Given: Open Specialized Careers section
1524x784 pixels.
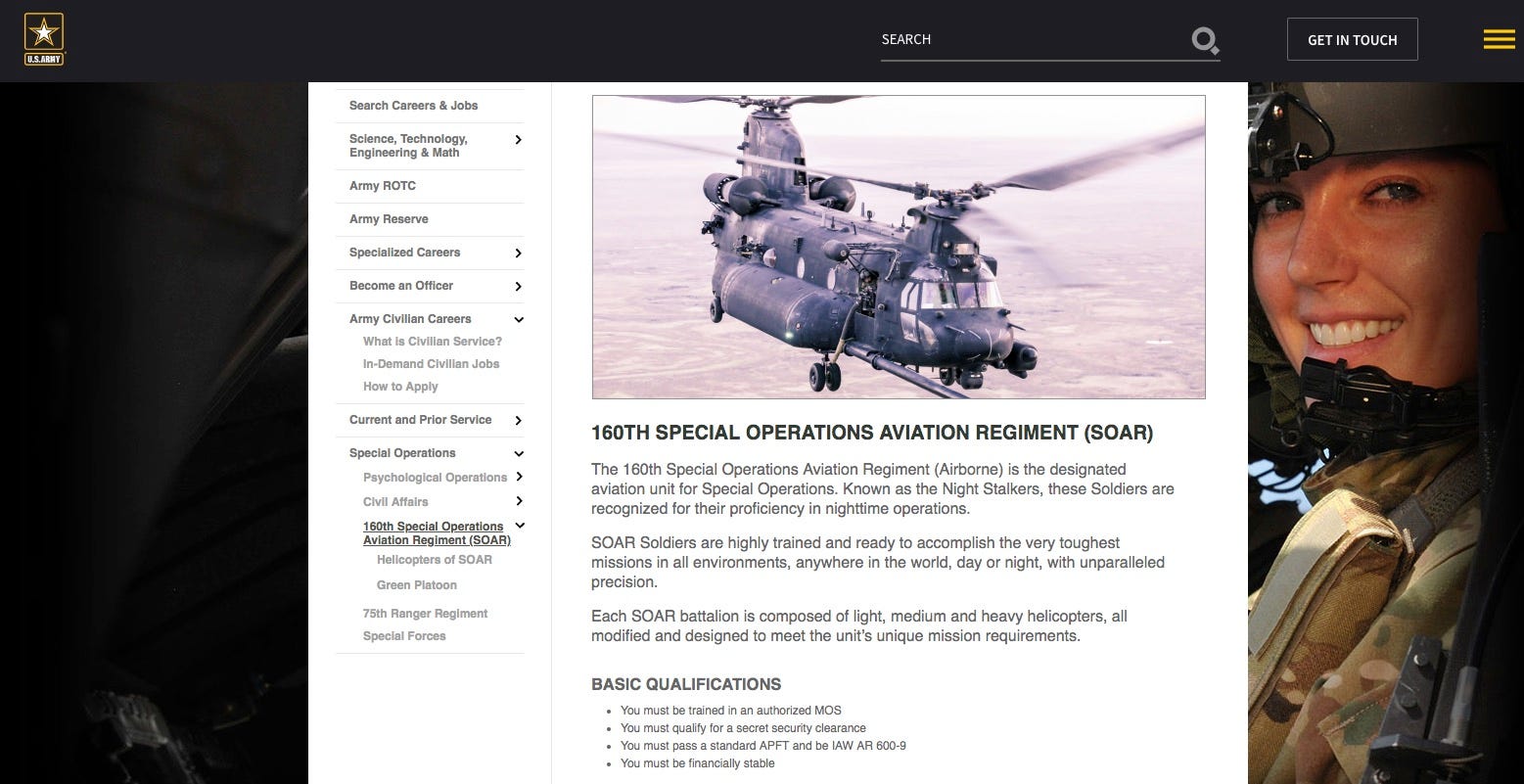Looking at the screenshot, I should click(x=404, y=253).
